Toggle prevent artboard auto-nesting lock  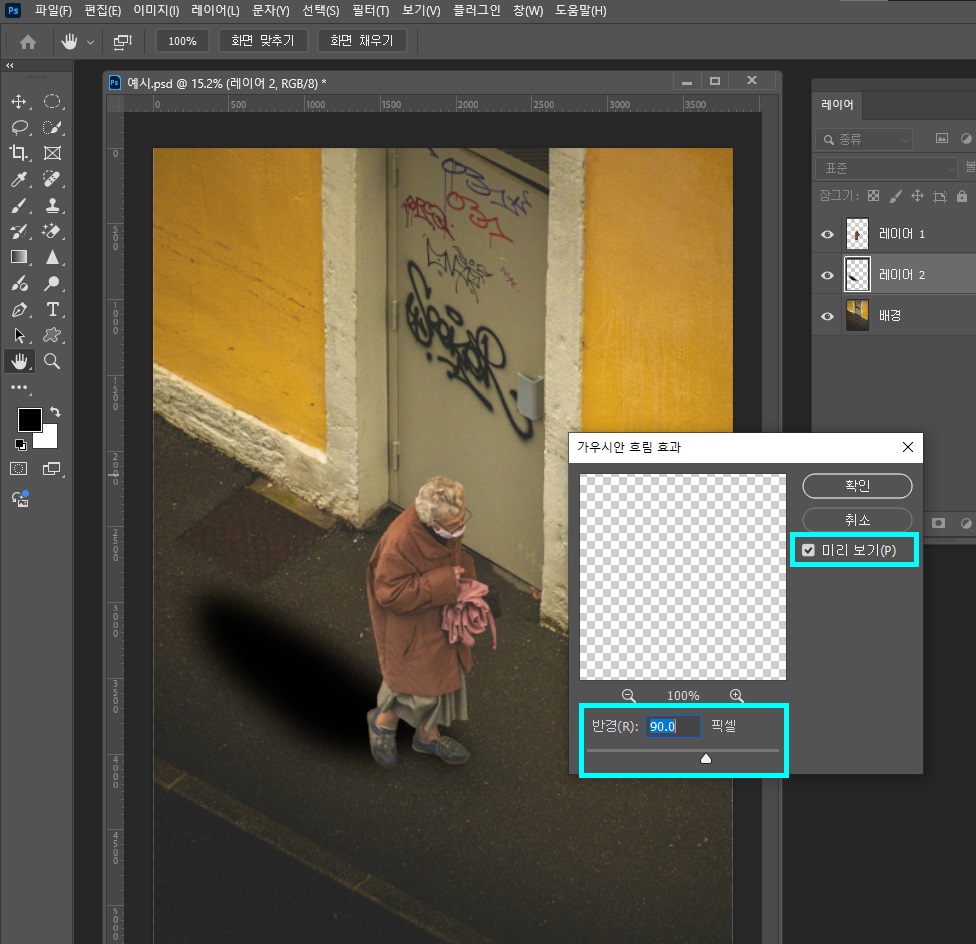pos(939,197)
